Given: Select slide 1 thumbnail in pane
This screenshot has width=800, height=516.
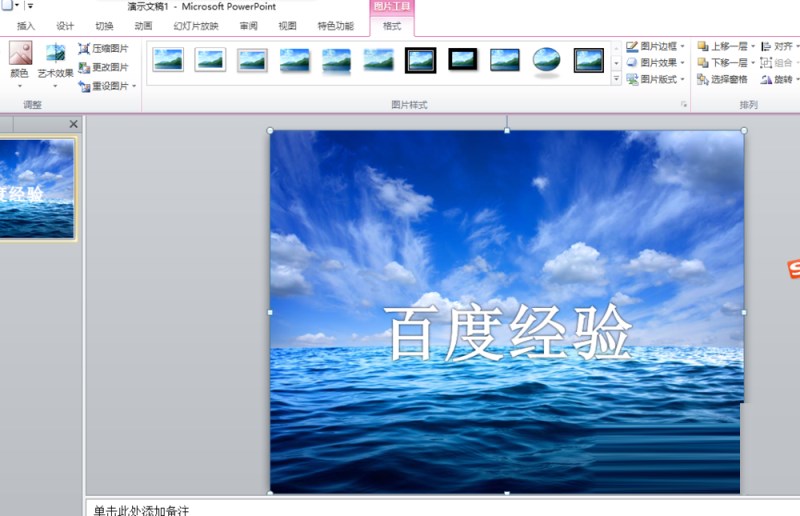Looking at the screenshot, I should (37, 189).
